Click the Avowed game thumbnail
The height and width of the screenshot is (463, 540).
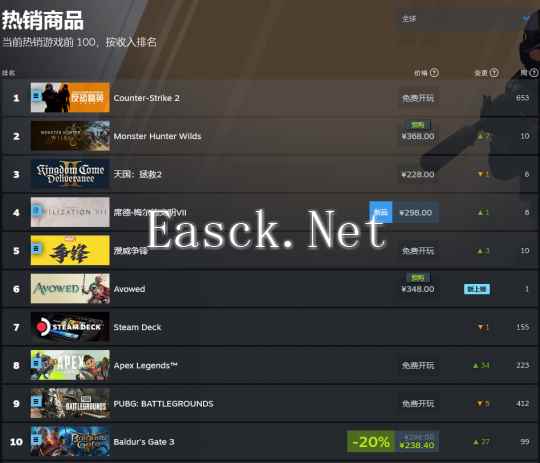pos(70,289)
